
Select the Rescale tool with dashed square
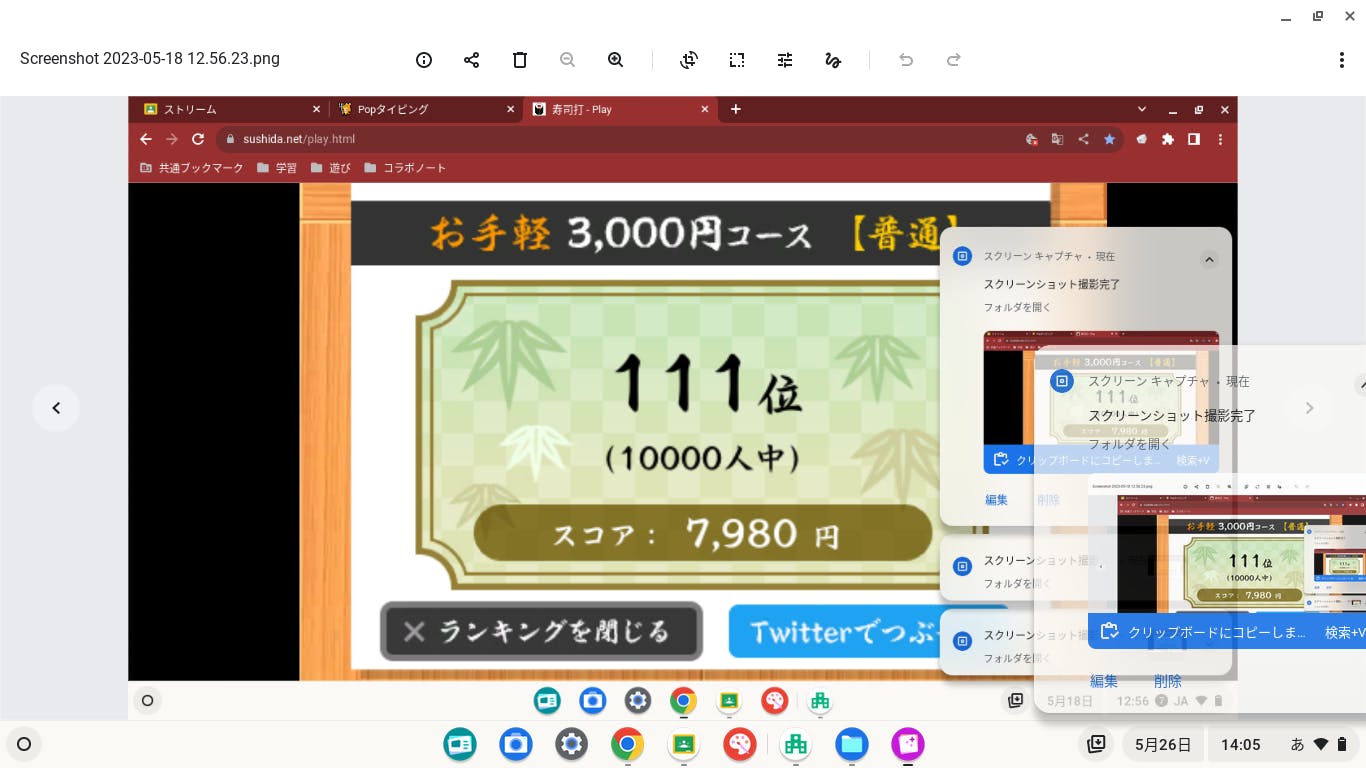(x=737, y=60)
